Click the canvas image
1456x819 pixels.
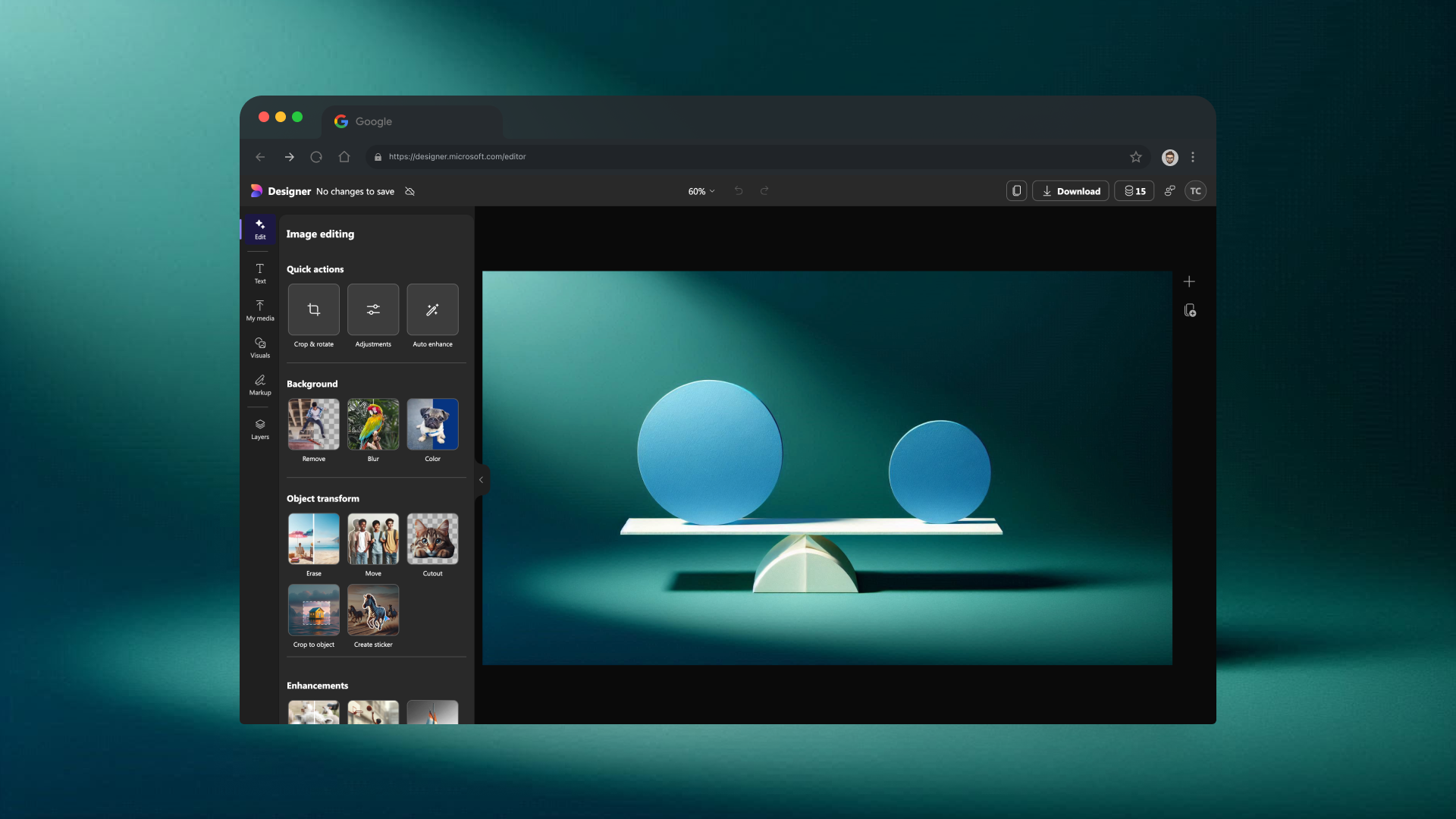827,468
